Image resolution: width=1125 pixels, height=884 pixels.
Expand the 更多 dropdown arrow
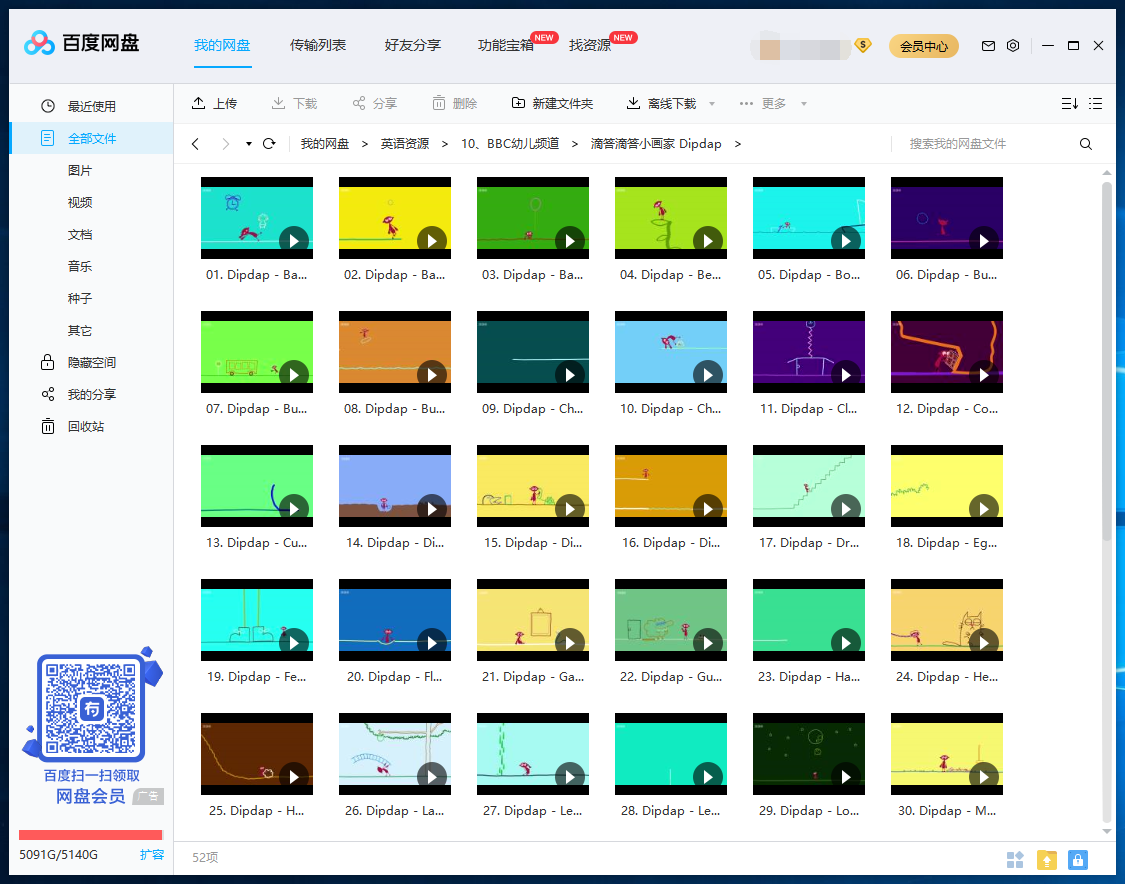click(804, 104)
